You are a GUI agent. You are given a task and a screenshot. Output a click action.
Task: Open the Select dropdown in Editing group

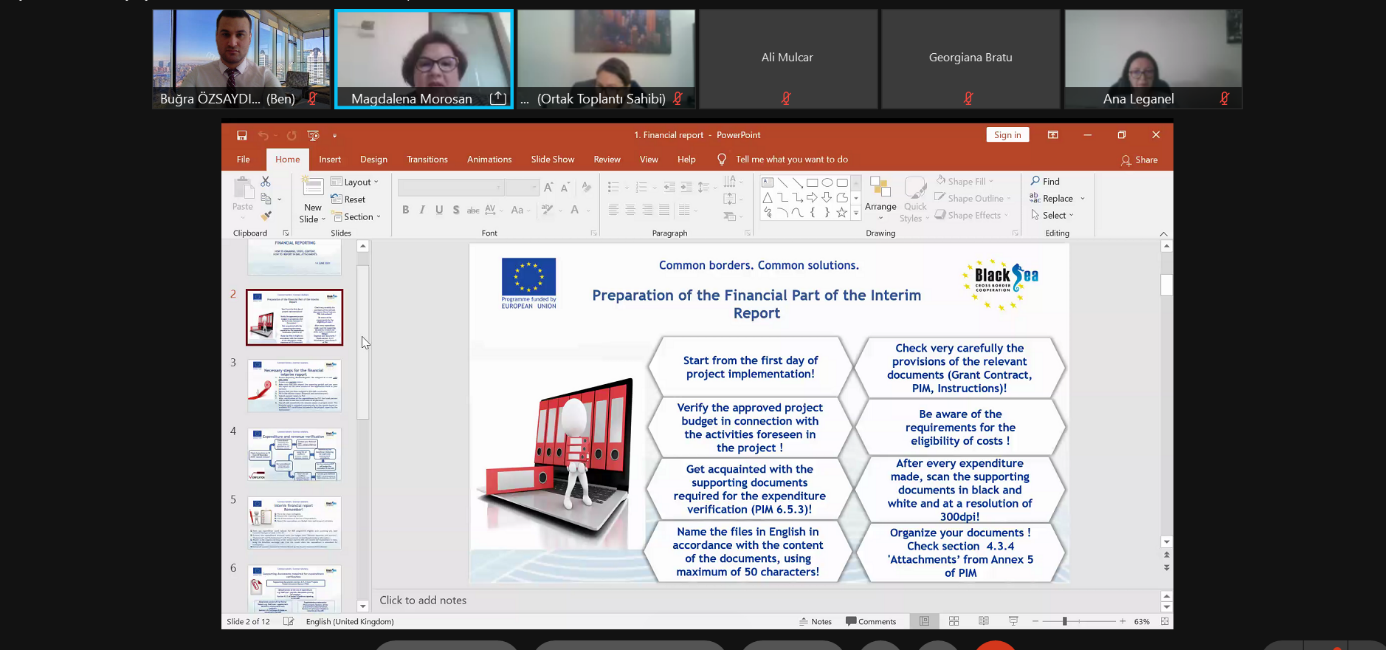point(1057,215)
